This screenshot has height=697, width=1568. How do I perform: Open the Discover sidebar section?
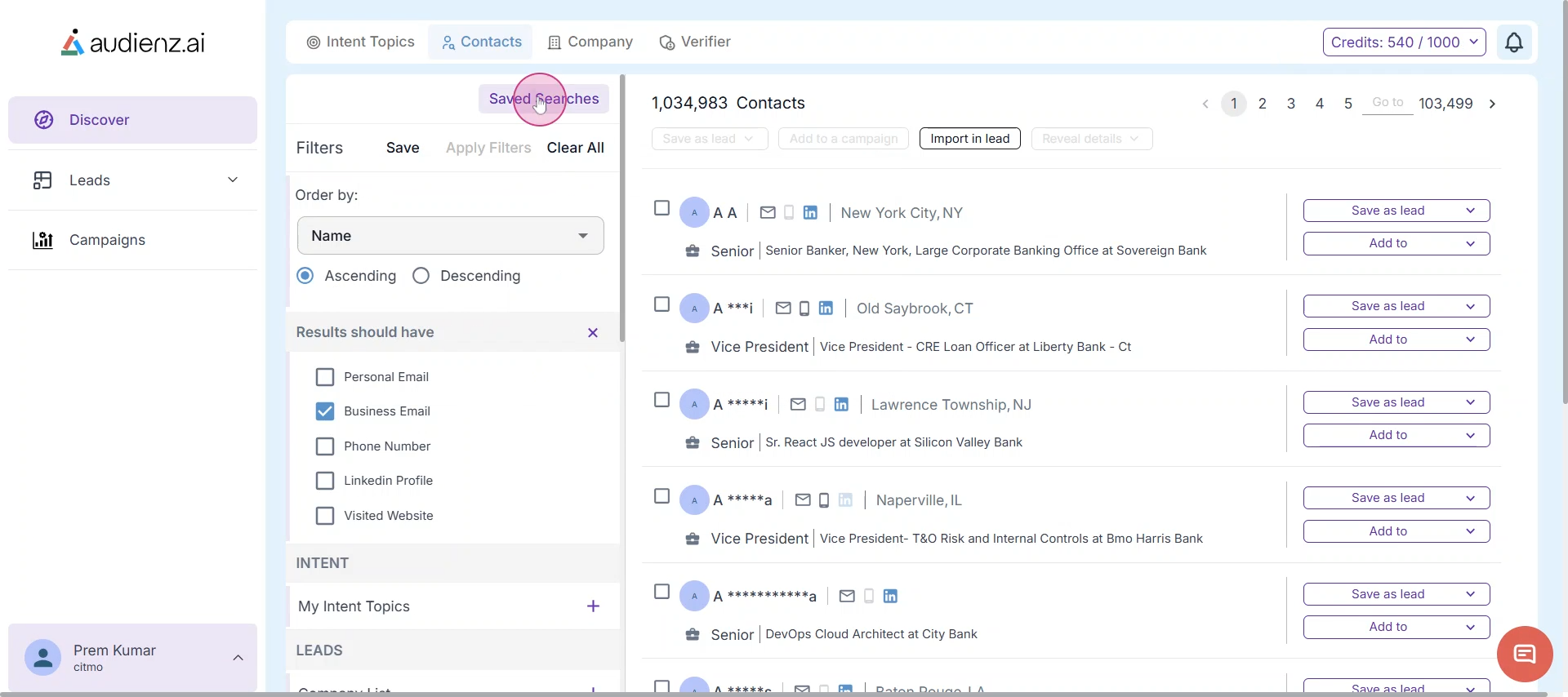pos(133,120)
